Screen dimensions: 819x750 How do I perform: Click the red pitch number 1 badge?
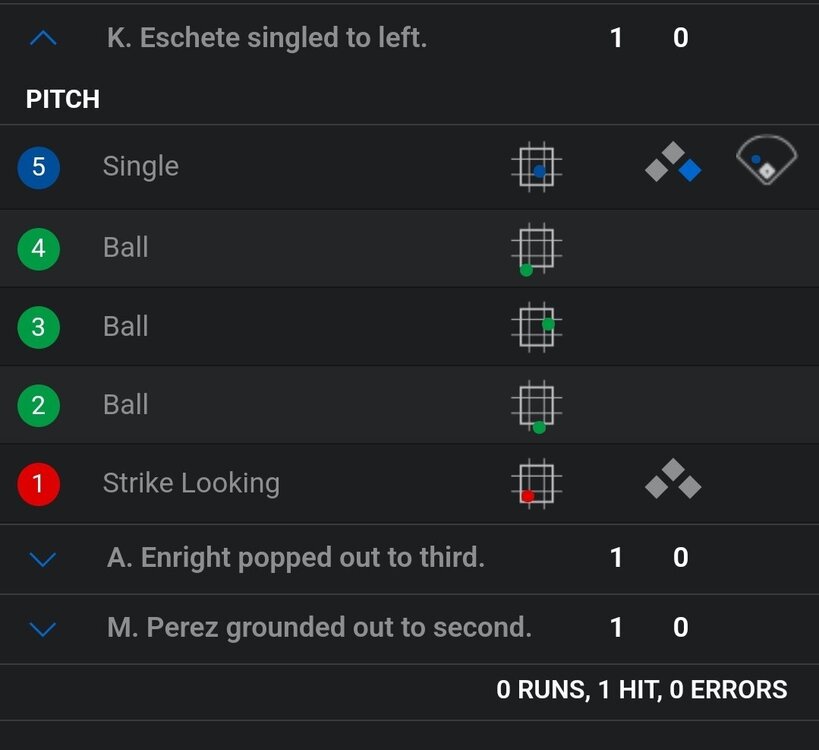tap(39, 484)
